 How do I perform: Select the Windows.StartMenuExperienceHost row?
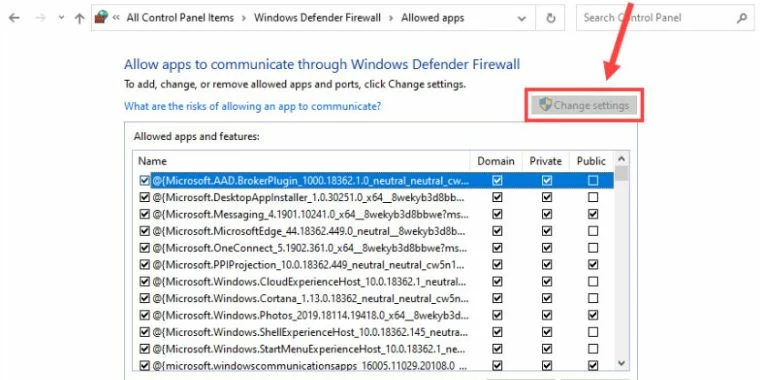374,349
